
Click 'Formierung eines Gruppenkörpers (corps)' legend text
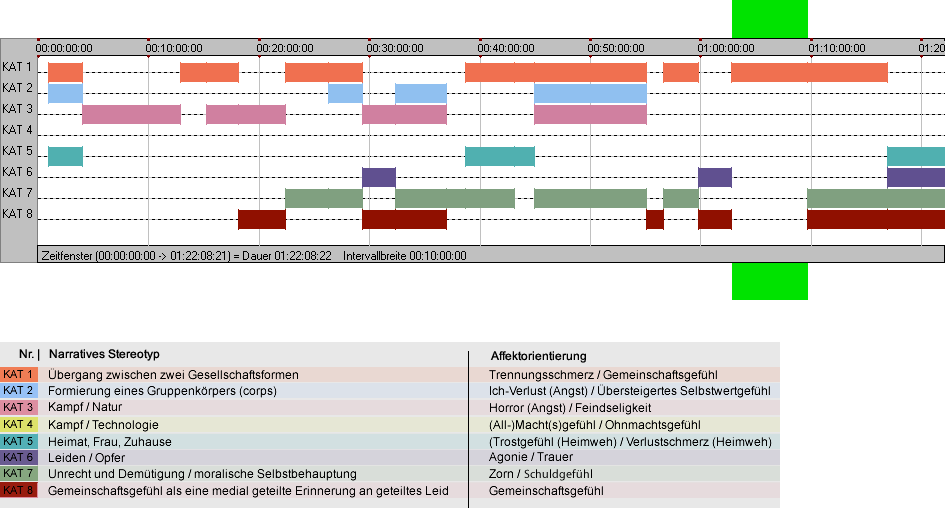tap(162, 391)
